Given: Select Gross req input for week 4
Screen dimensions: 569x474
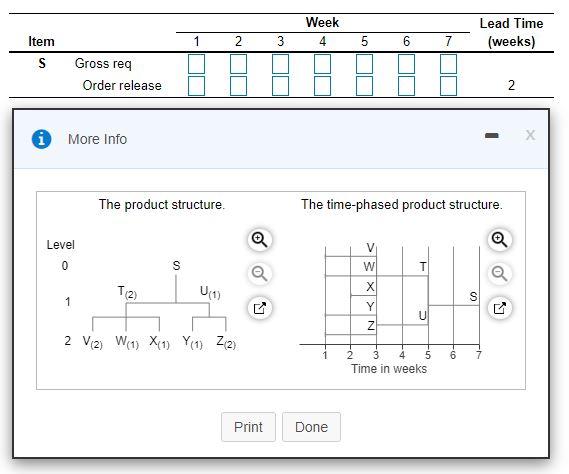Looking at the screenshot, I should [x=322, y=64].
